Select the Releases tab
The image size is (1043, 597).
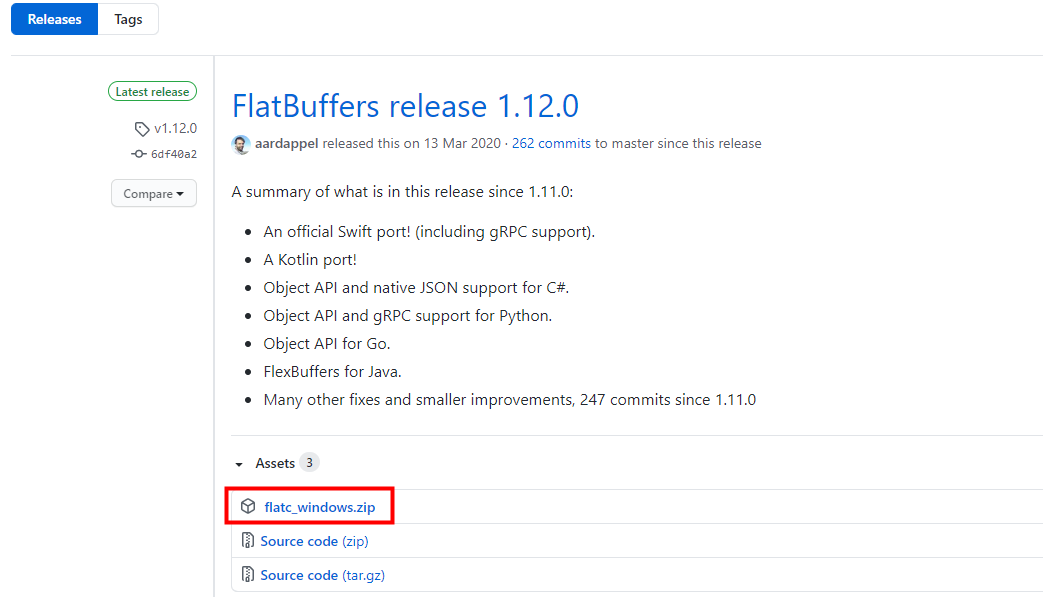[x=55, y=19]
